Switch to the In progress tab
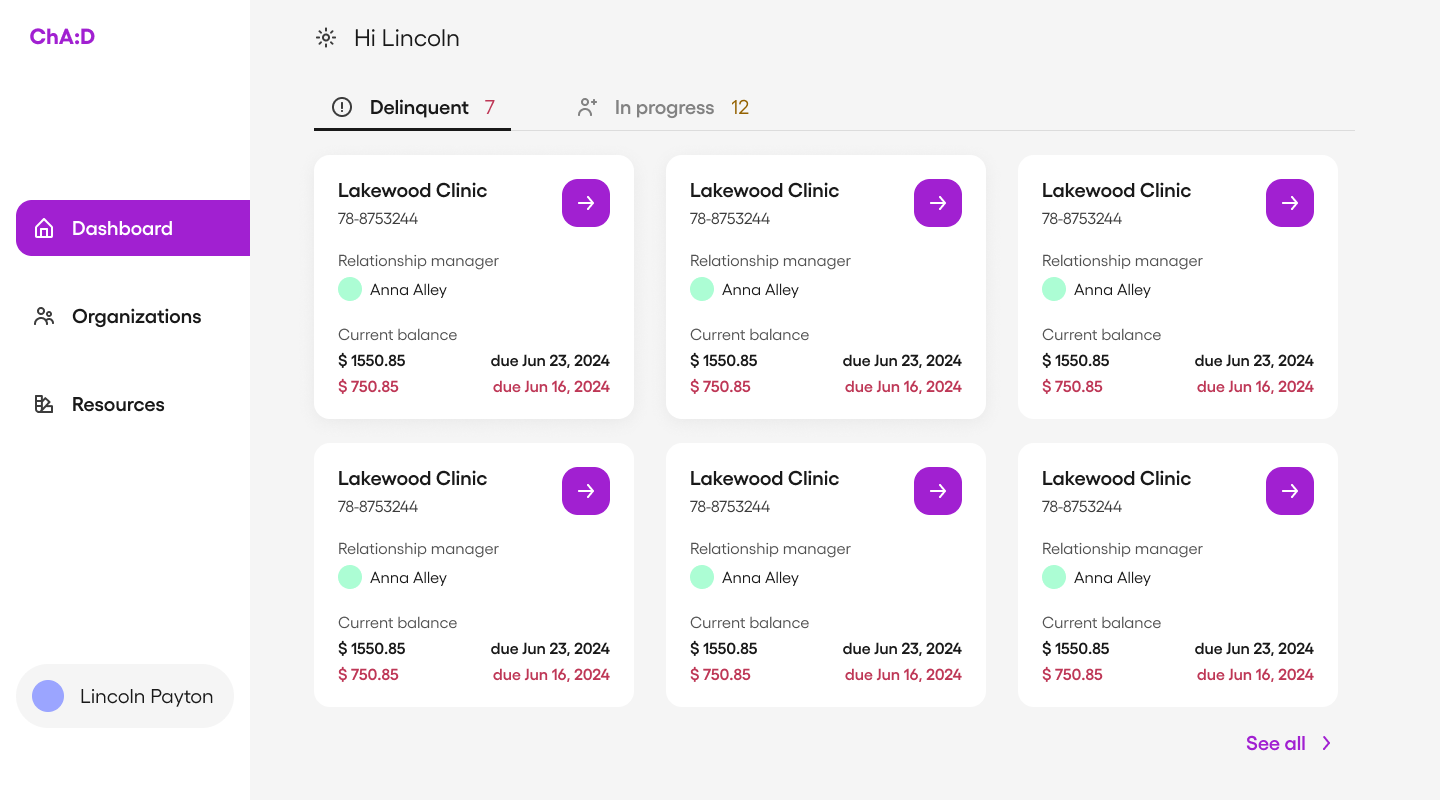Viewport: 1440px width, 800px height. [x=664, y=108]
